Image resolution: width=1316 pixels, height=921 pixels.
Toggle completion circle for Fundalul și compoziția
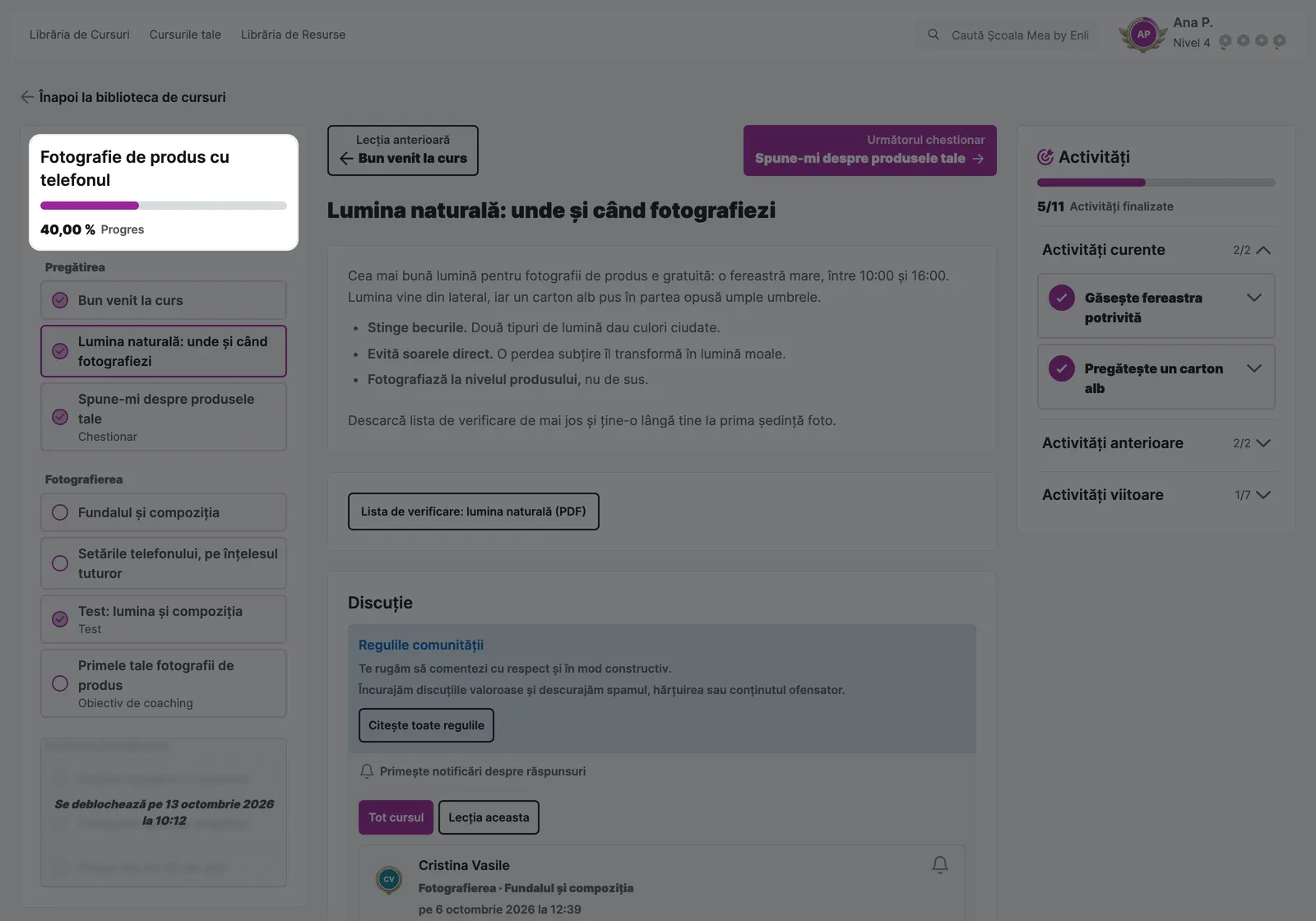click(x=60, y=512)
